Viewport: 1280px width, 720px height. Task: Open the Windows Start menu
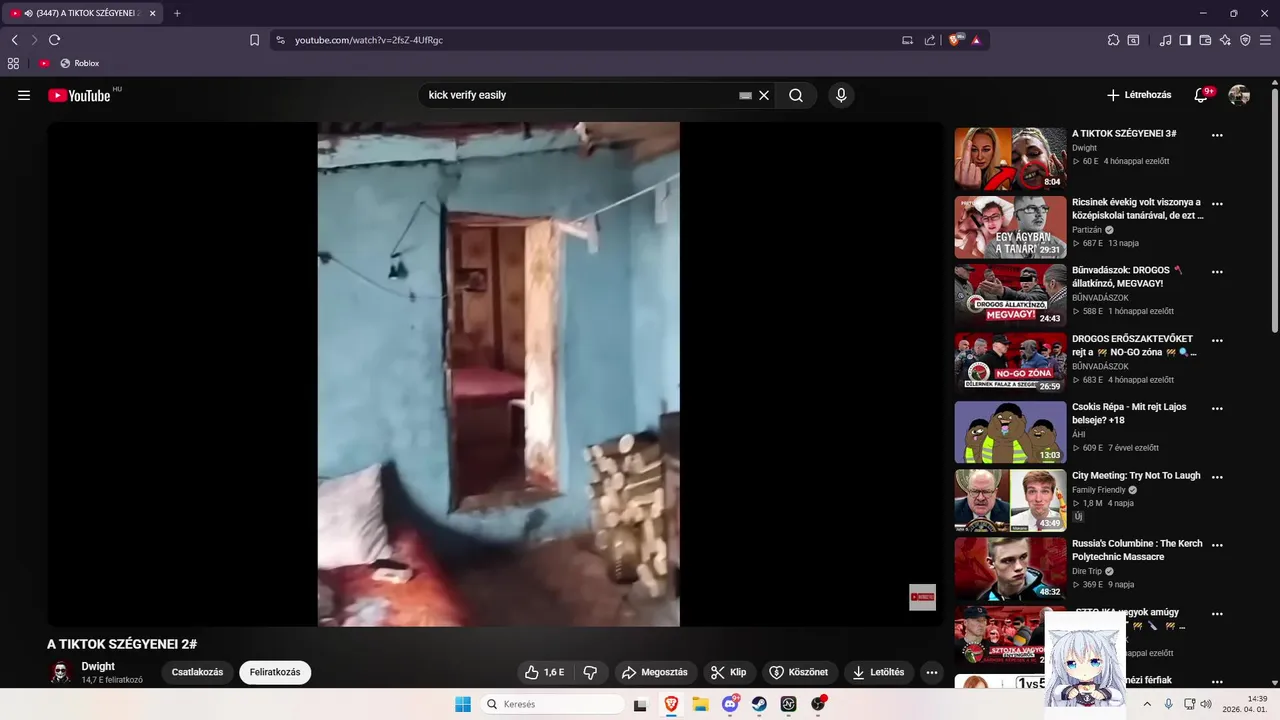463,704
